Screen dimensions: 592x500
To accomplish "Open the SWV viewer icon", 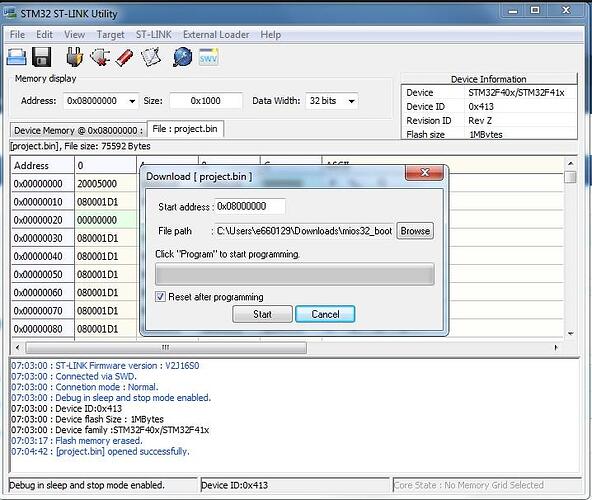I will click(209, 57).
